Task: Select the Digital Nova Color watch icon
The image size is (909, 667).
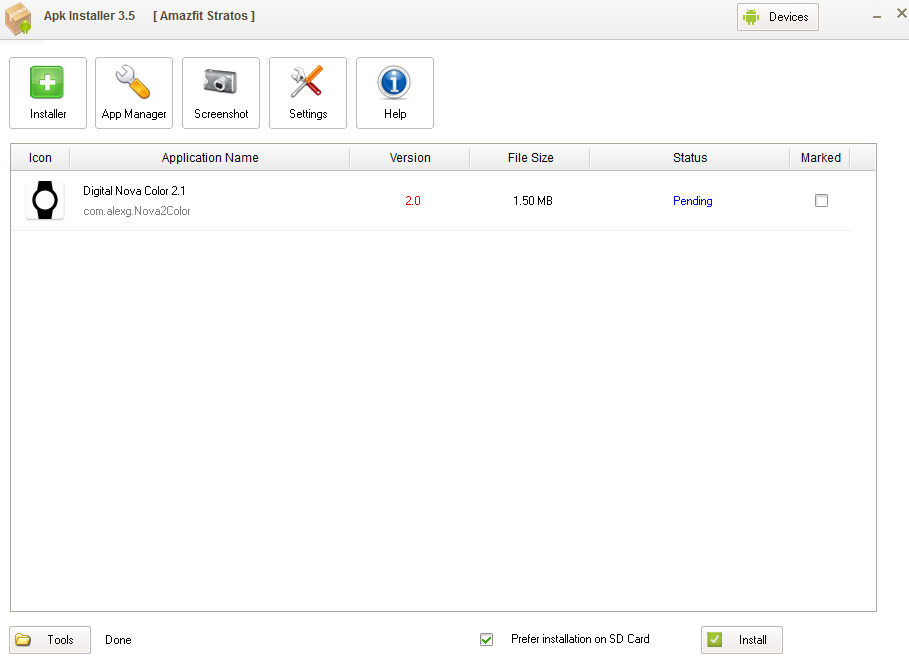Action: pyautogui.click(x=45, y=201)
